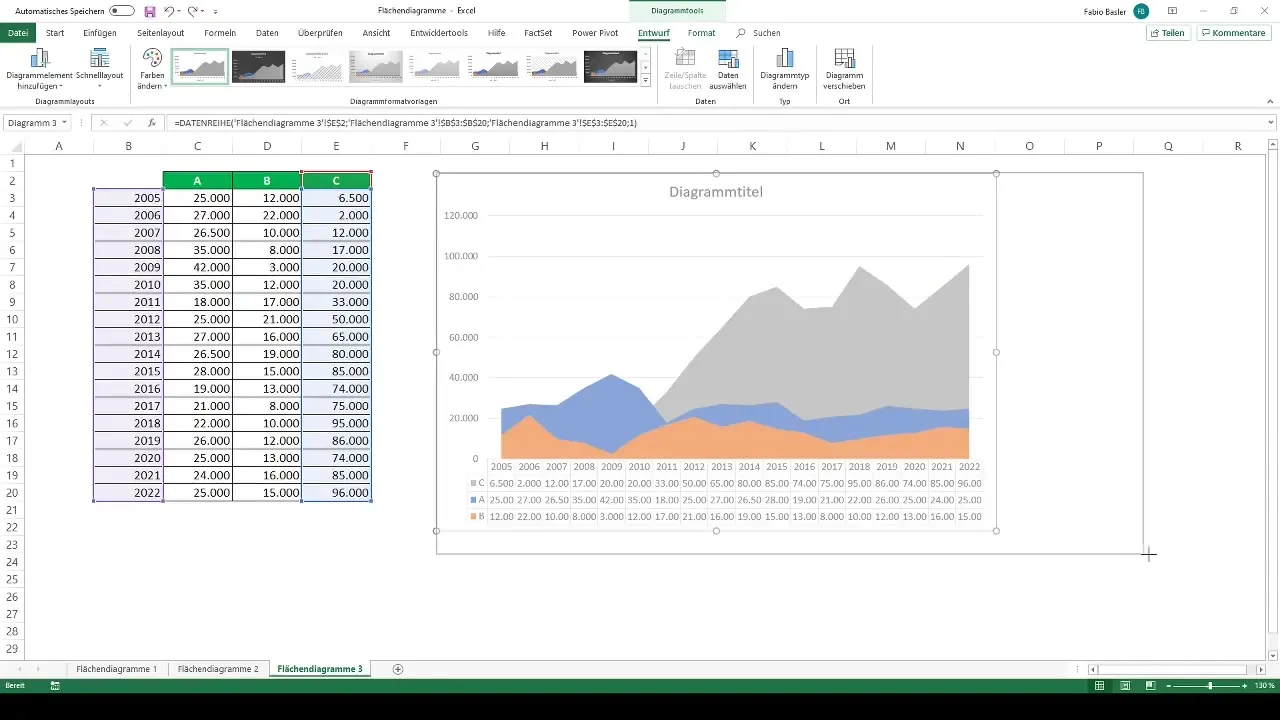Expand the chart styles gallery more arrow
The height and width of the screenshot is (720, 1280).
(646, 80)
